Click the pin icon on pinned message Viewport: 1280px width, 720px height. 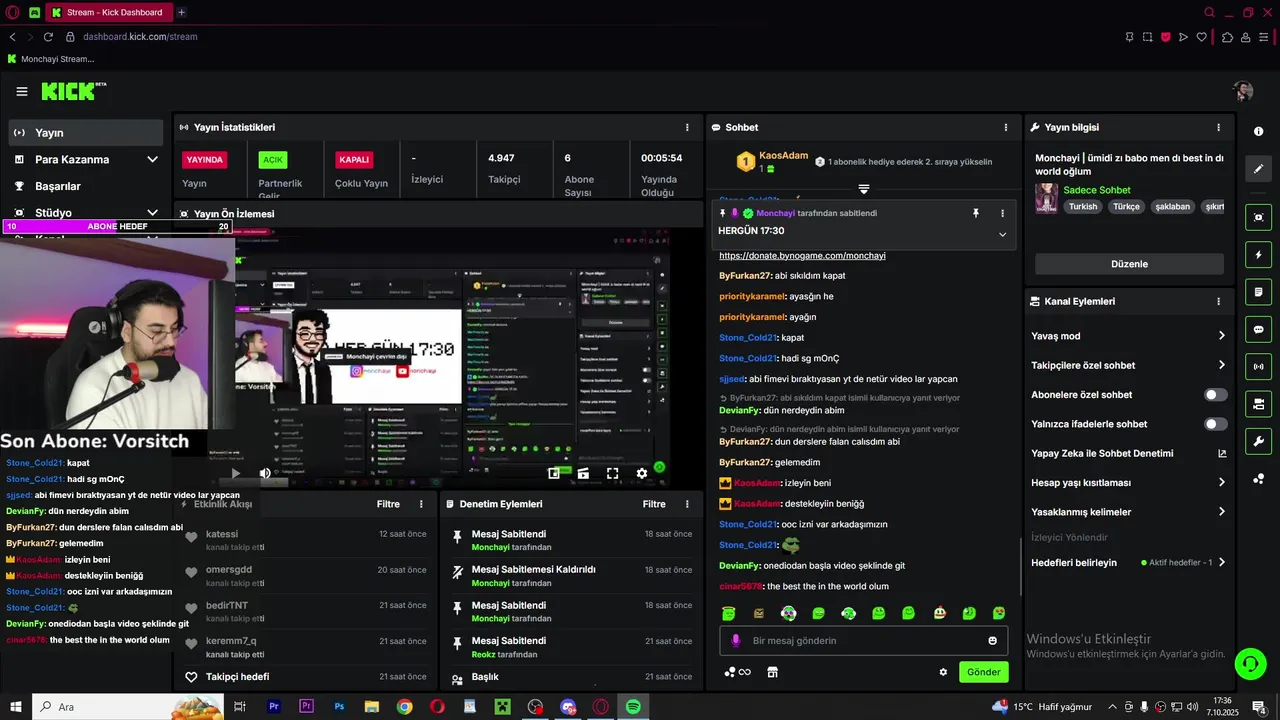click(976, 213)
